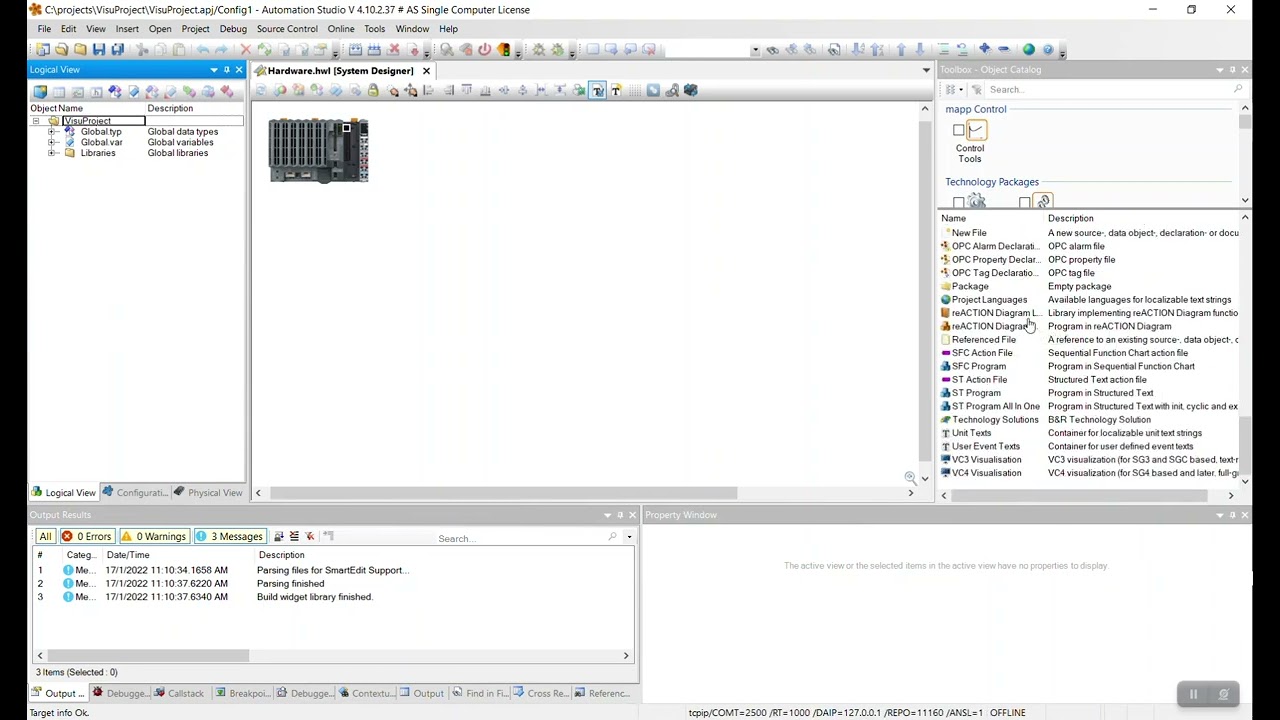Viewport: 1280px width, 720px height.
Task: Click the lock icon in System Designer toolbar
Action: click(x=373, y=90)
